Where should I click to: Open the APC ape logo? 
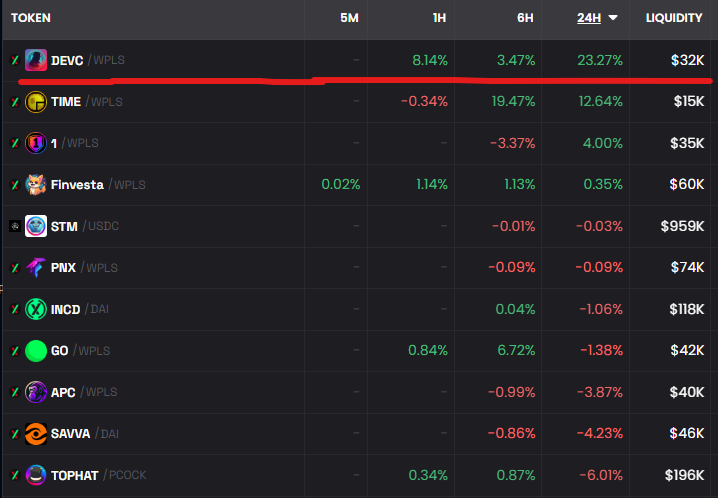click(x=36, y=392)
